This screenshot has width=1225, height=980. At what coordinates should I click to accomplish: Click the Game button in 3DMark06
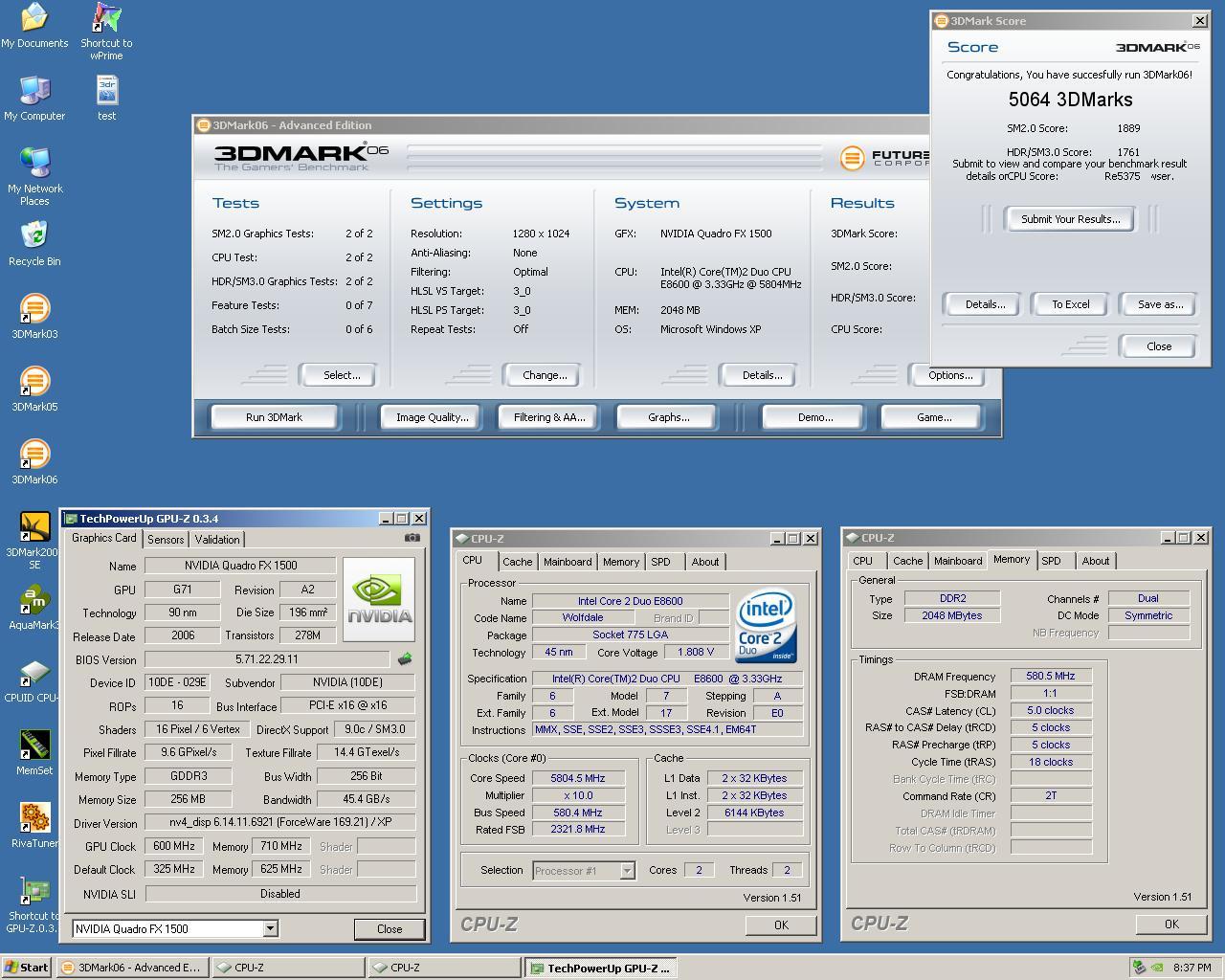coord(933,417)
